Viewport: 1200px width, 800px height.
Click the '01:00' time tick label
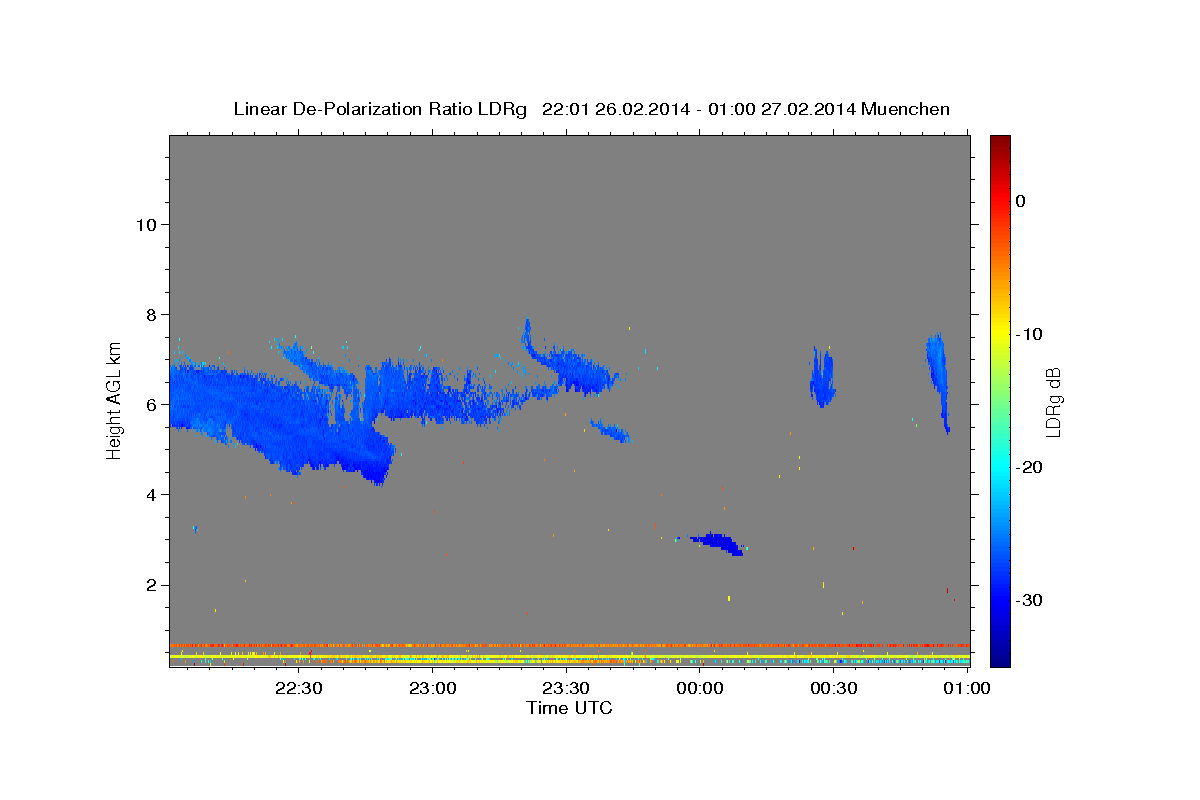[x=967, y=688]
